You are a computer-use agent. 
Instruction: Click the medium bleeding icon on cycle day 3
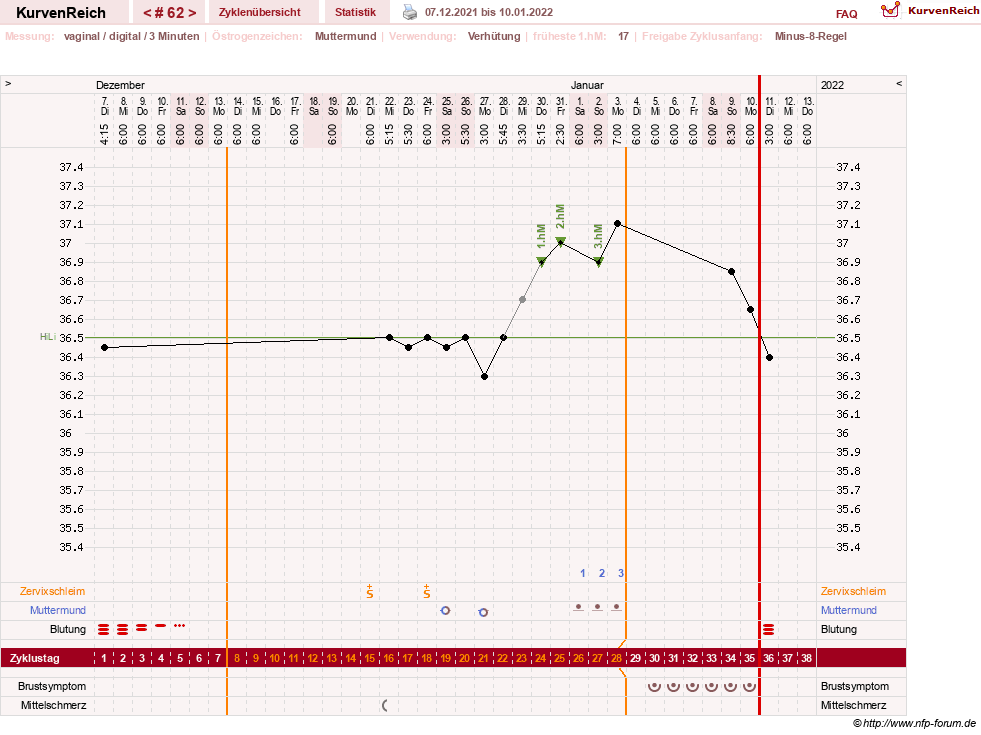[142, 627]
